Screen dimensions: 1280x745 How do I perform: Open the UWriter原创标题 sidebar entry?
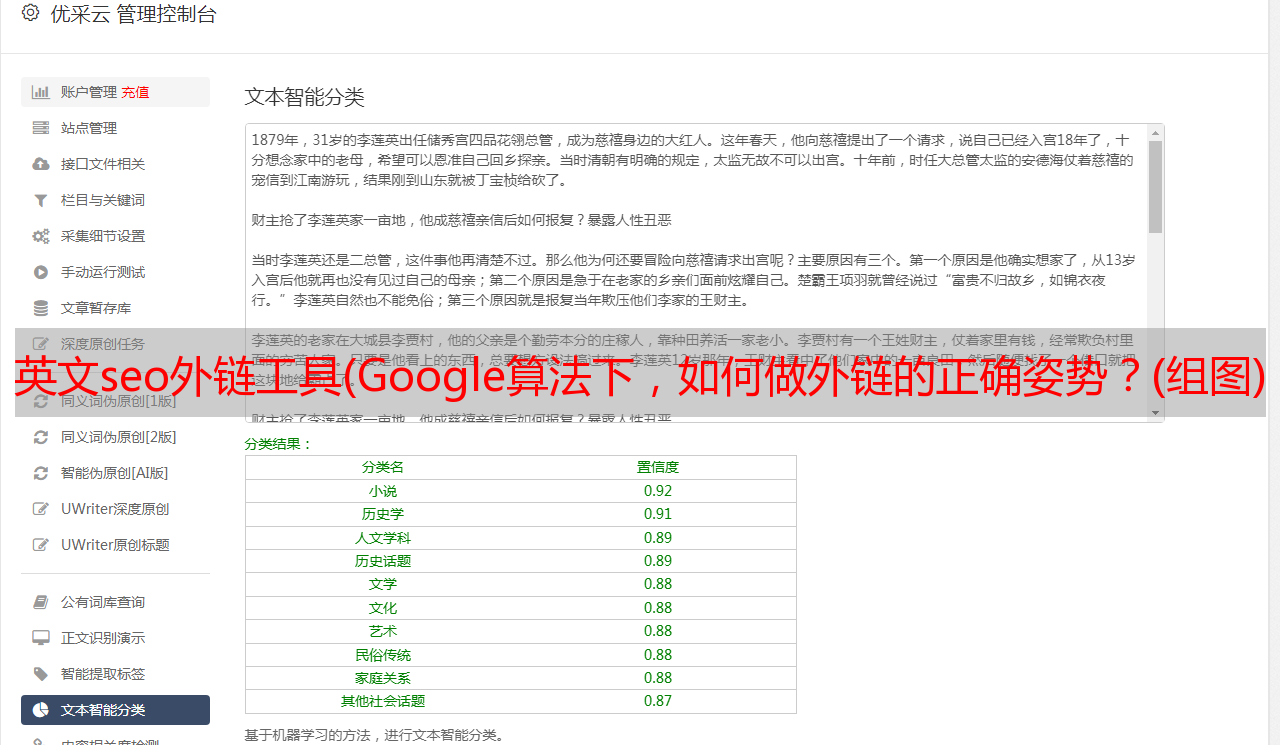(x=115, y=545)
